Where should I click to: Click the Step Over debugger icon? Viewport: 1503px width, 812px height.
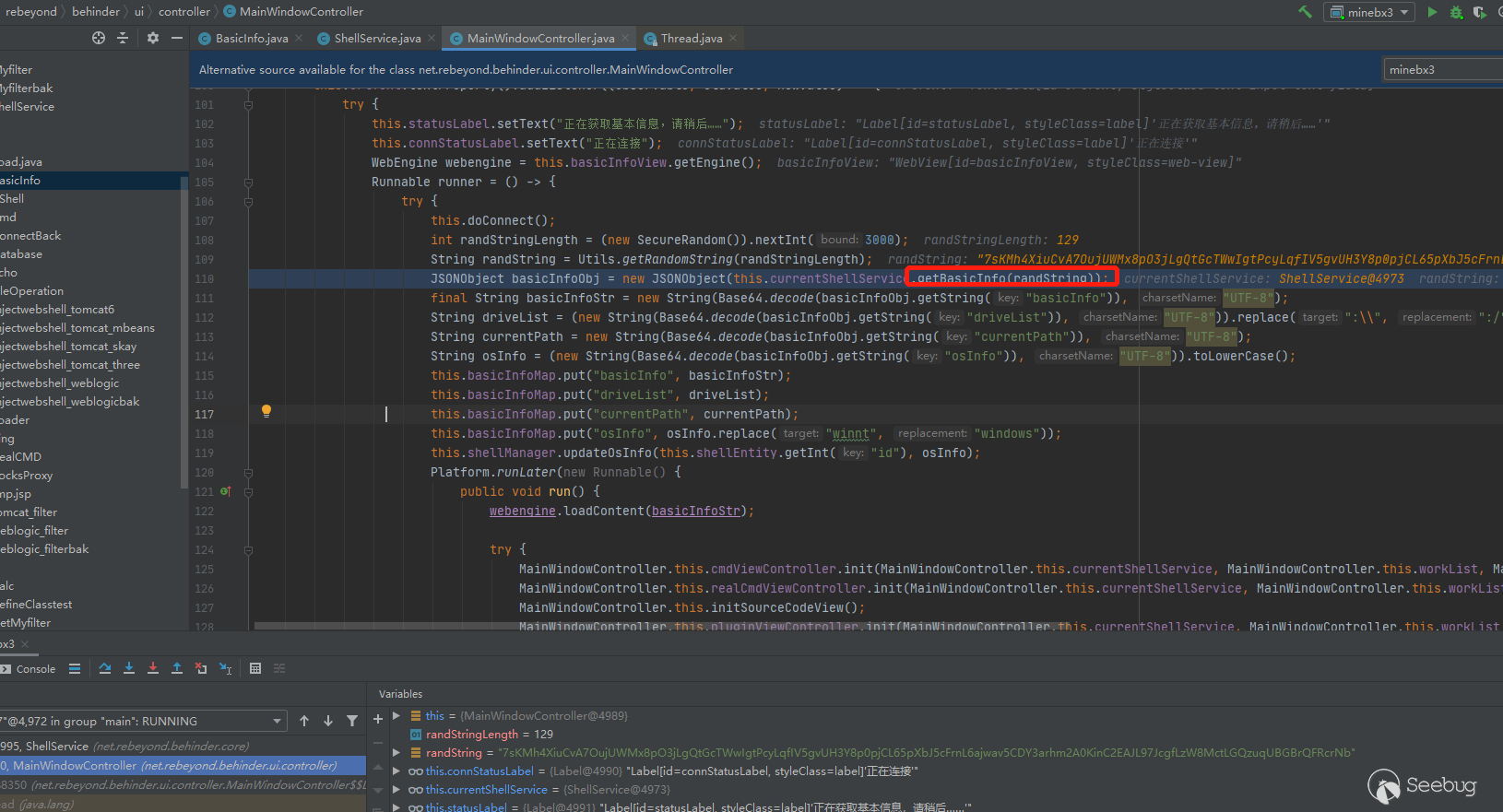click(x=105, y=668)
